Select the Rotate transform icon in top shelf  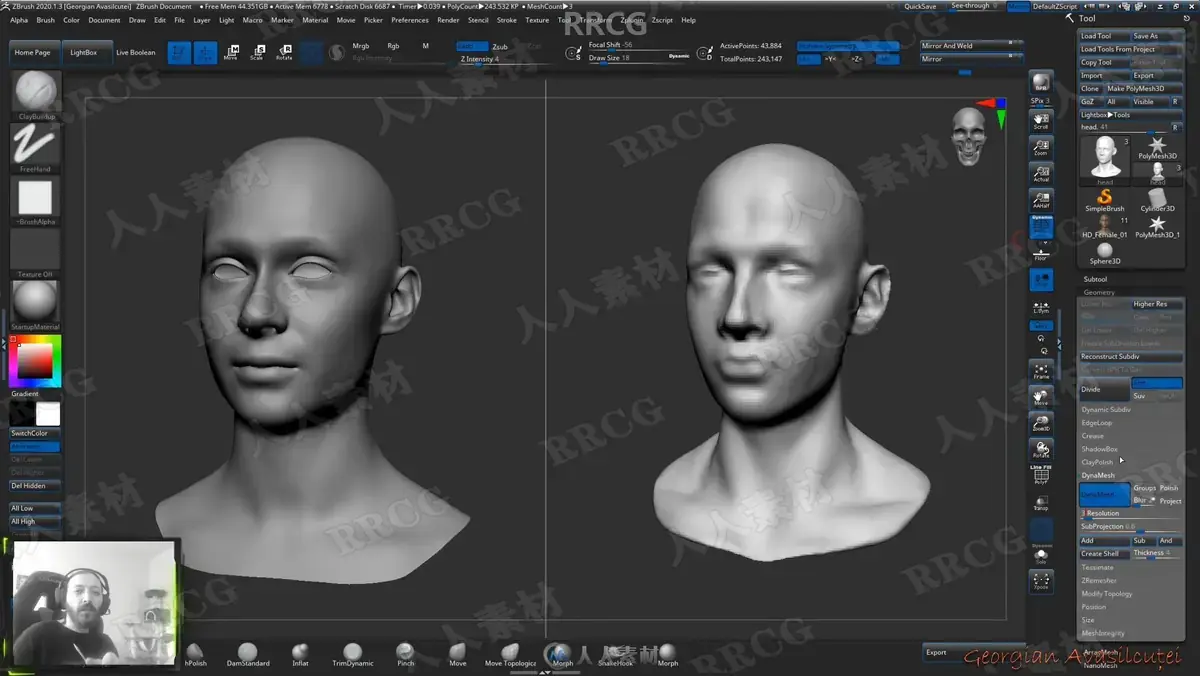pyautogui.click(x=284, y=52)
